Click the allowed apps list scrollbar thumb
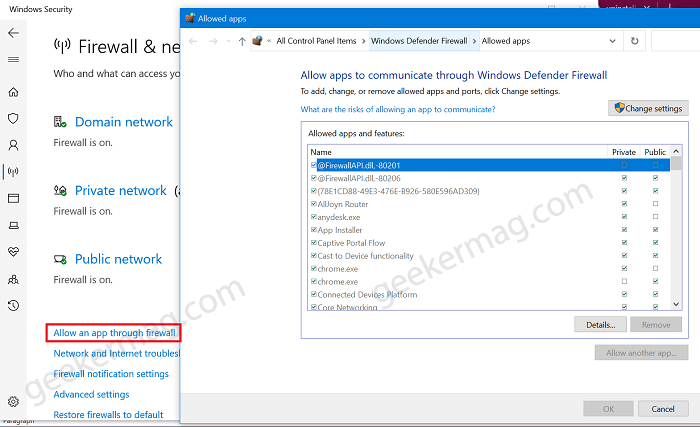The image size is (700, 427). pyautogui.click(x=676, y=163)
